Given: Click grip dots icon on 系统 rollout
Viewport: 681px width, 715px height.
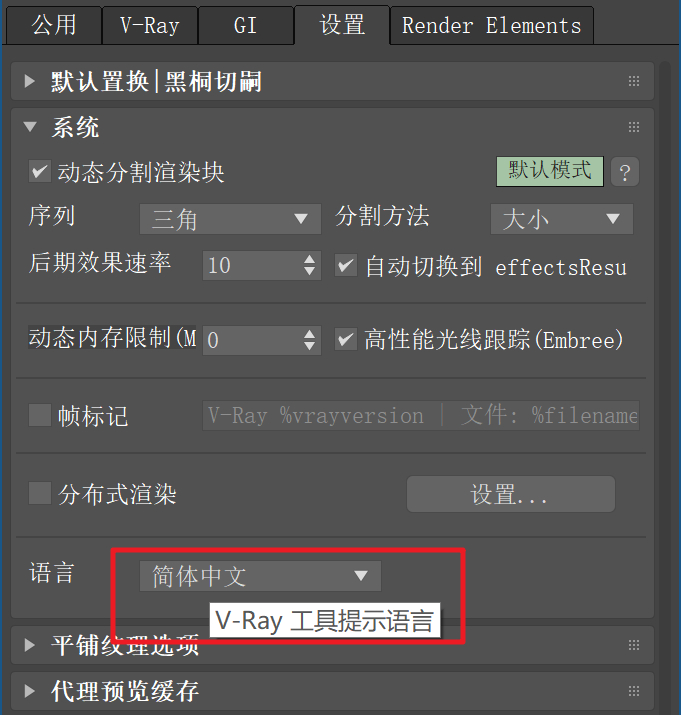Looking at the screenshot, I should (x=634, y=127).
